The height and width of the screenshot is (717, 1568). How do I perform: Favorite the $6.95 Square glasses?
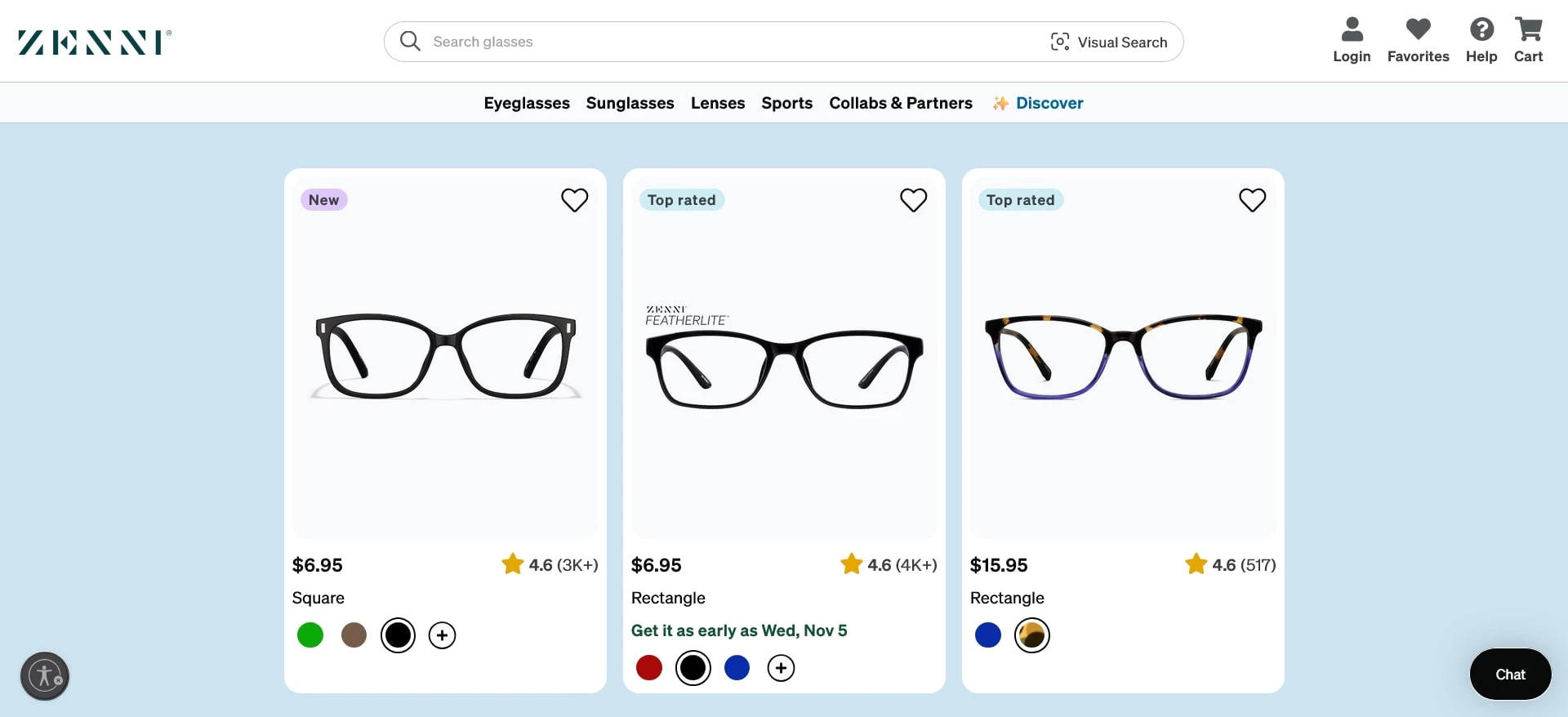574,200
